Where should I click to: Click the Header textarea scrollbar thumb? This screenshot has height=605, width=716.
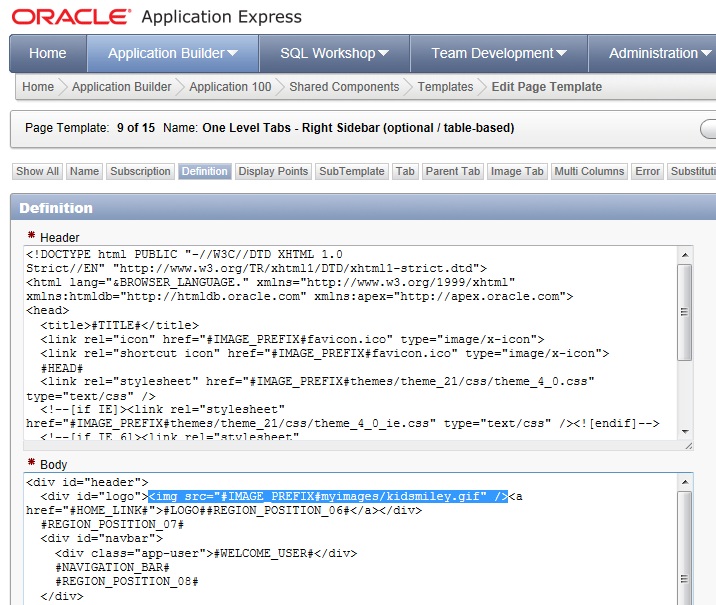[x=685, y=312]
